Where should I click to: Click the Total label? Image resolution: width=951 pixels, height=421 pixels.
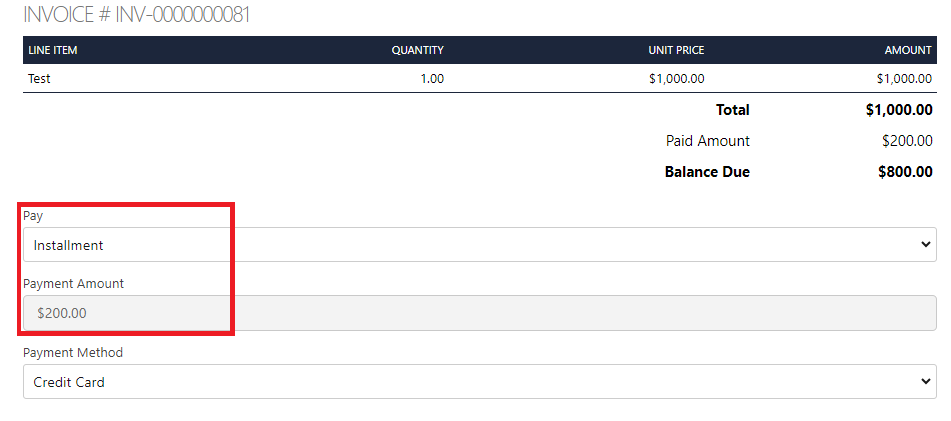click(732, 110)
